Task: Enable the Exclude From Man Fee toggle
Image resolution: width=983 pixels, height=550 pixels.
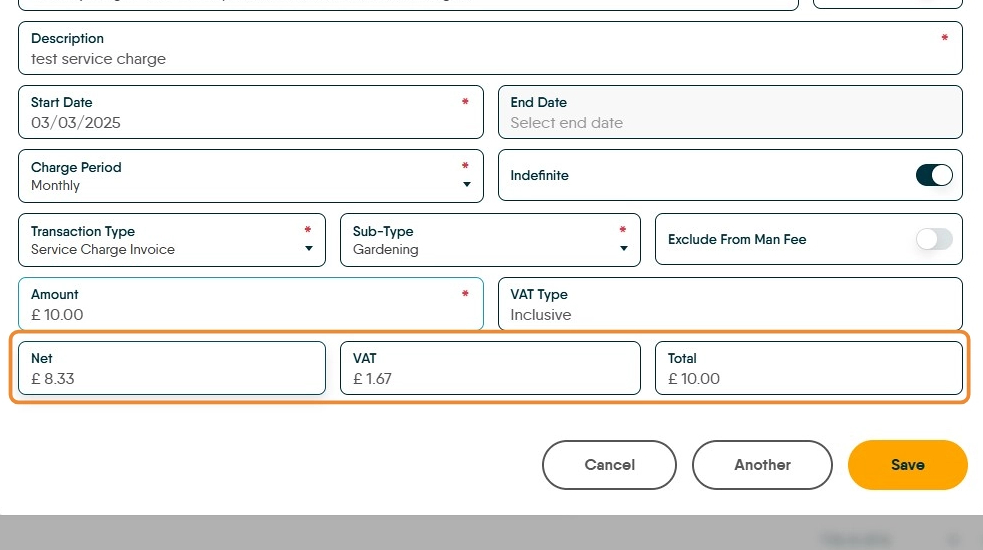Action: pyautogui.click(x=934, y=240)
